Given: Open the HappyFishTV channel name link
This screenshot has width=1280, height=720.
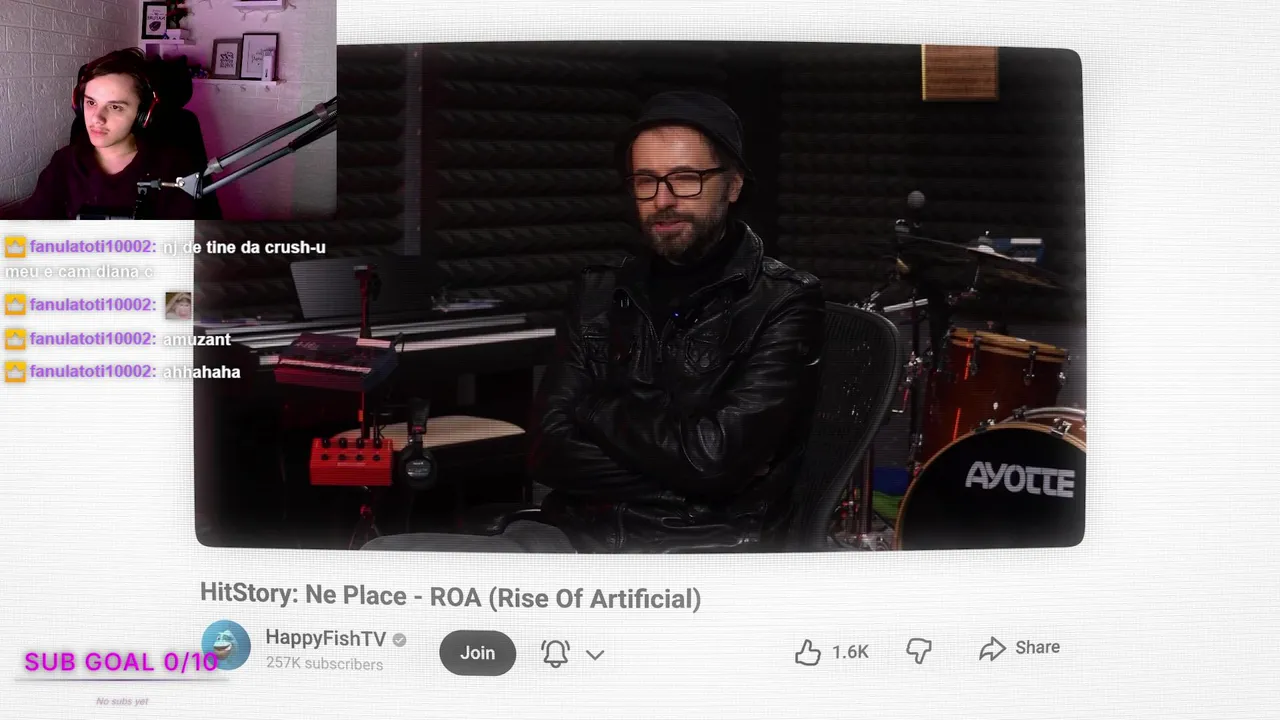Looking at the screenshot, I should pos(325,639).
